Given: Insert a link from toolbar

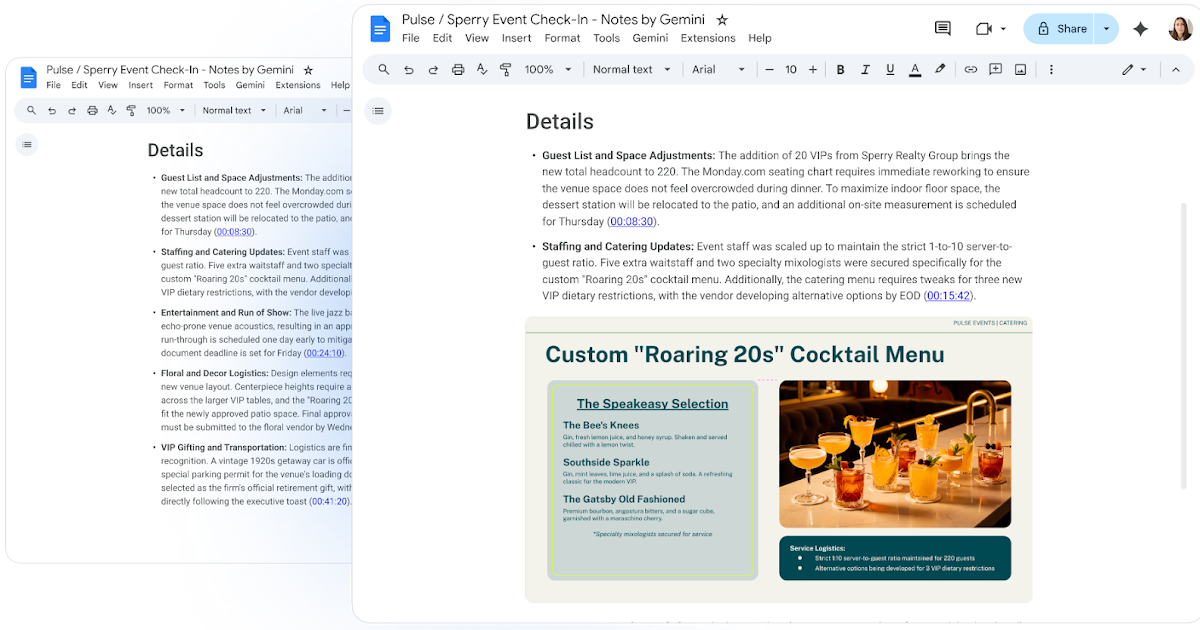Looking at the screenshot, I should click(x=970, y=70).
